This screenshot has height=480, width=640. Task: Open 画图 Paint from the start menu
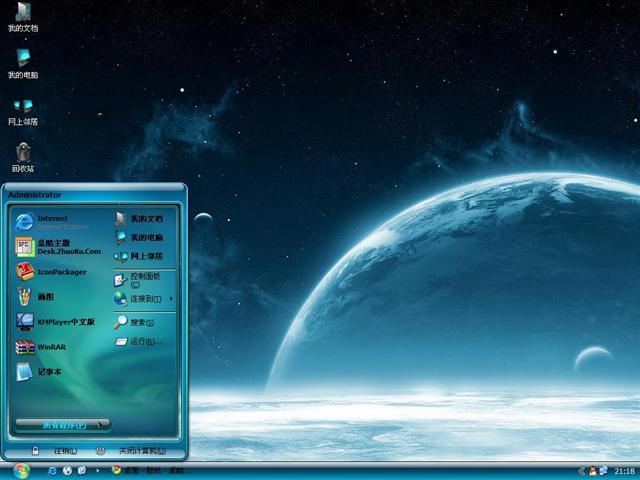pos(35,297)
